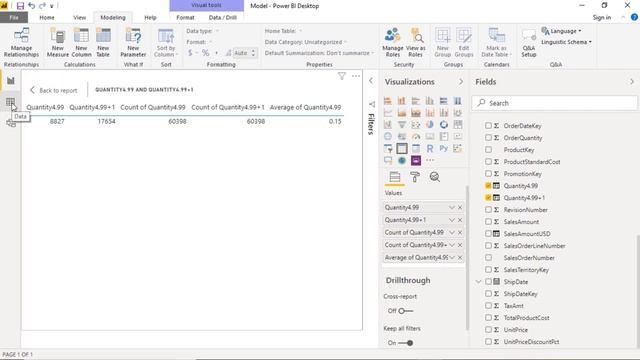Check the ProductKey field checkbox
Viewport: 640px width, 360px height.
click(488, 150)
